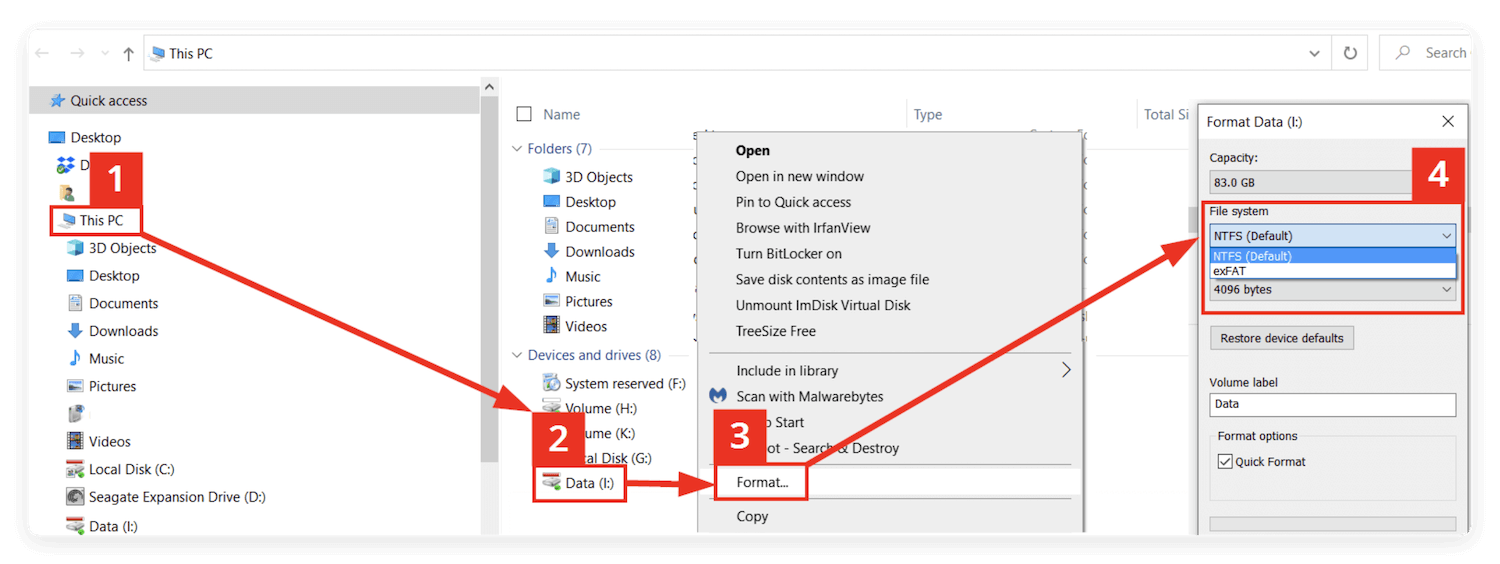The image size is (1500, 564).
Task: Open the File system dropdown
Action: [x=1332, y=236]
